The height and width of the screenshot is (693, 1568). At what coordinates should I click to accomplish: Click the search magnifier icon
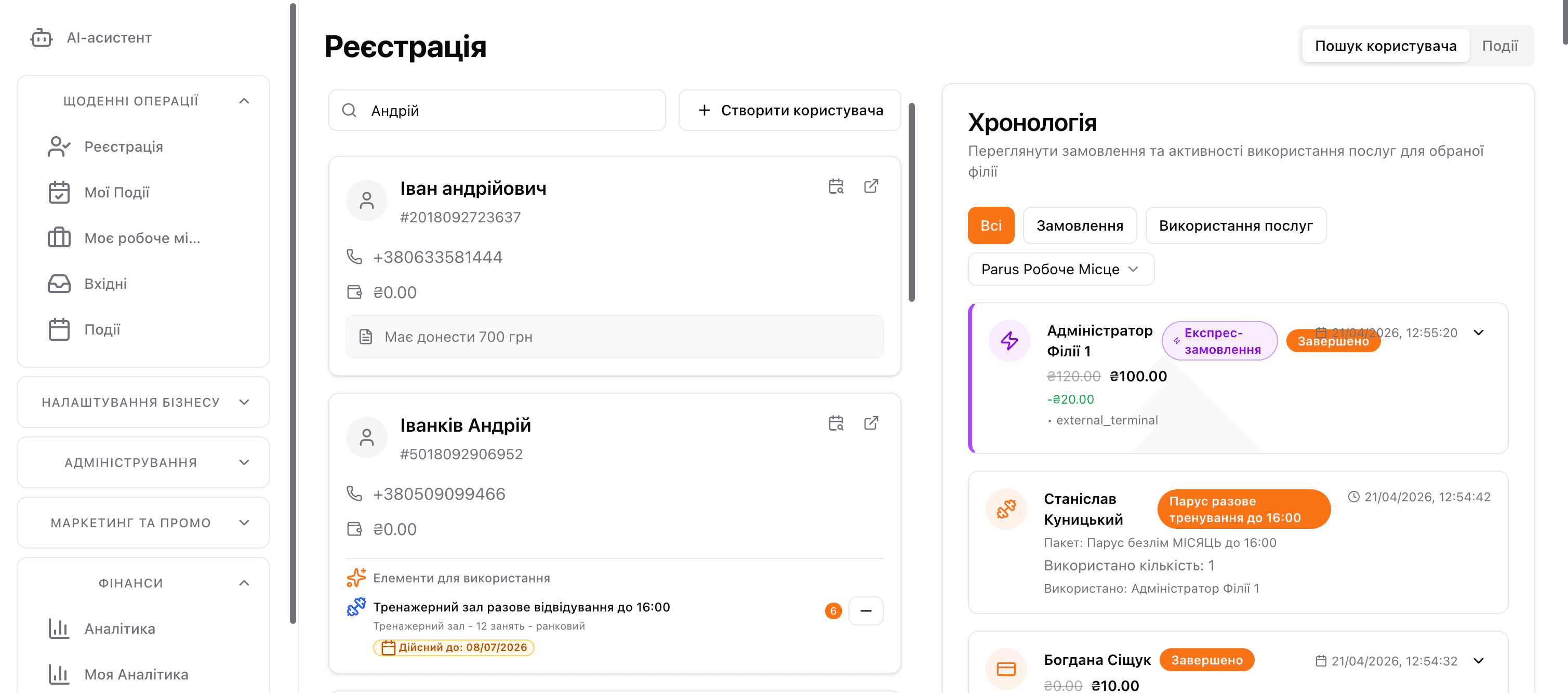pyautogui.click(x=349, y=110)
